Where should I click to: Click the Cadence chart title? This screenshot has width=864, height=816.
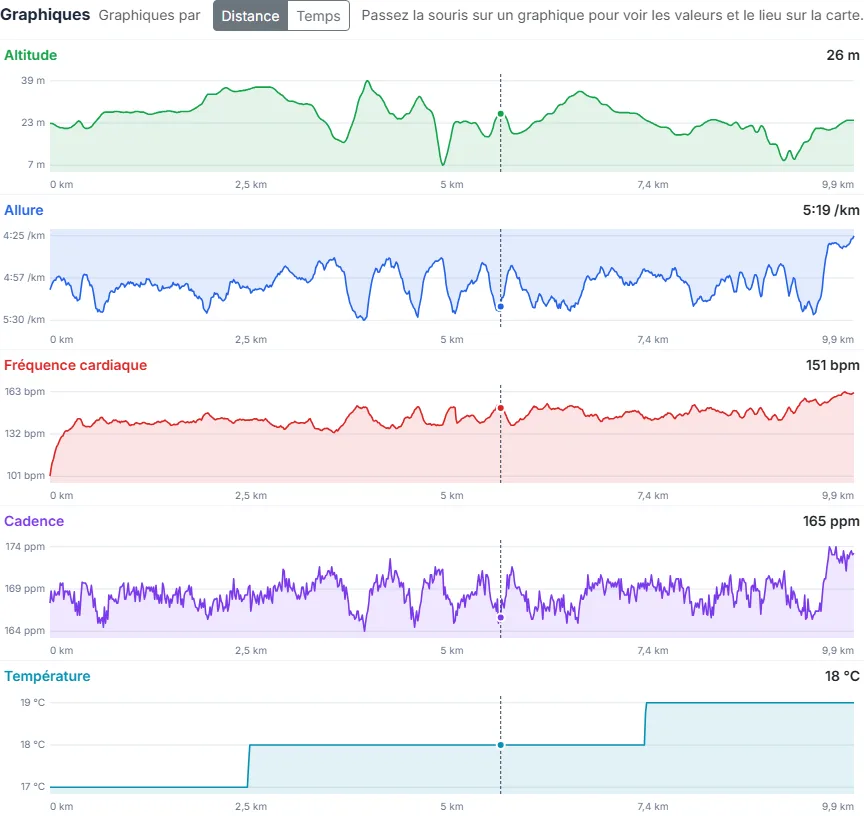coord(34,521)
